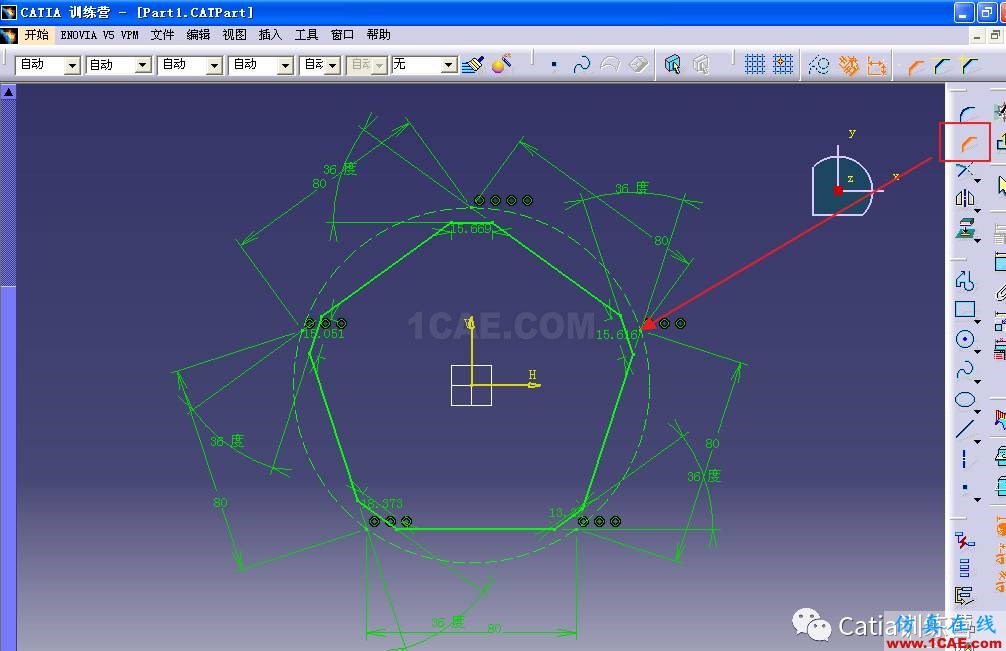
Task: Select the 15.616 dimension value
Action: point(618,335)
